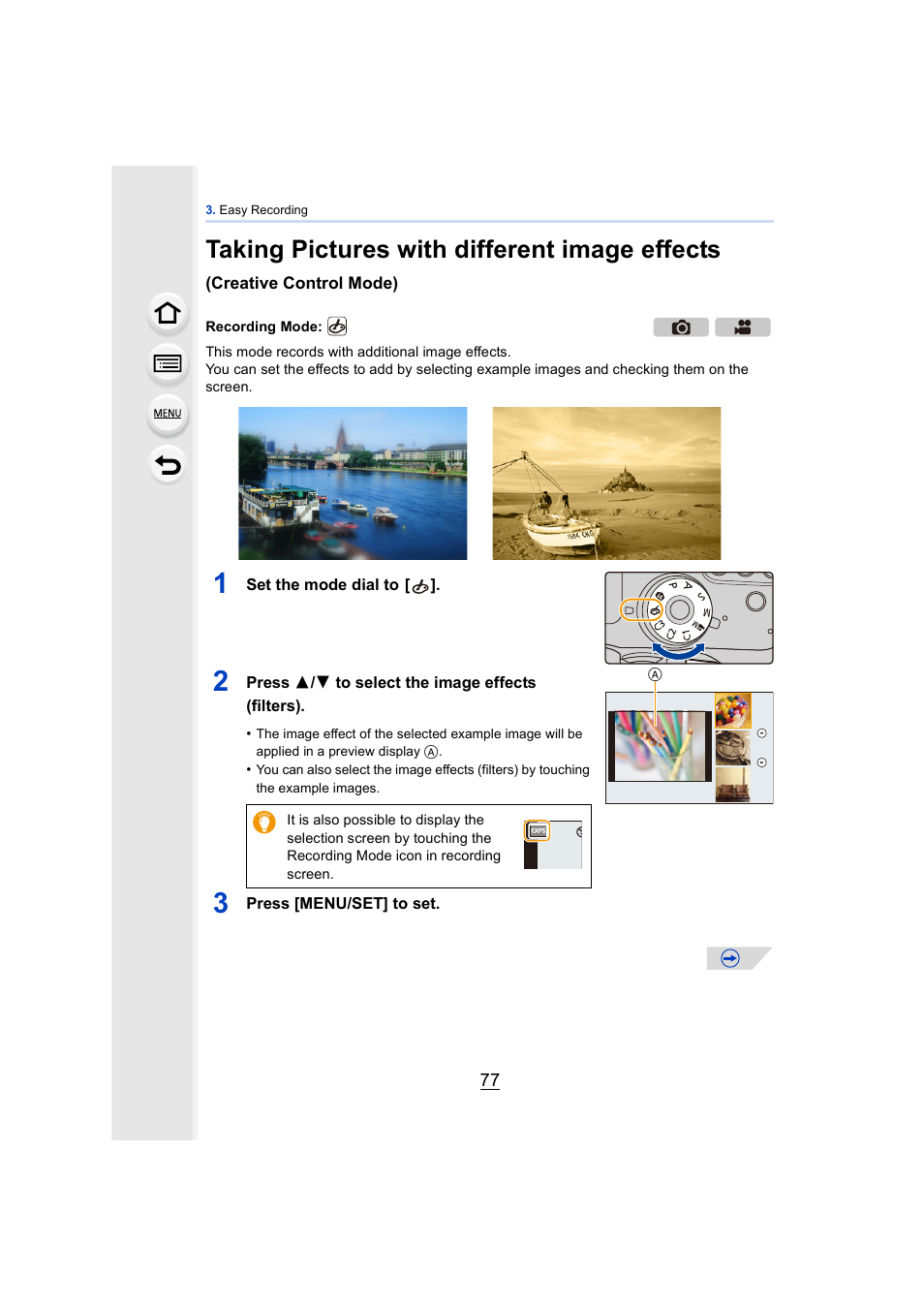
Task: Click 'Easy Recording' chapter title
Action: 263,210
